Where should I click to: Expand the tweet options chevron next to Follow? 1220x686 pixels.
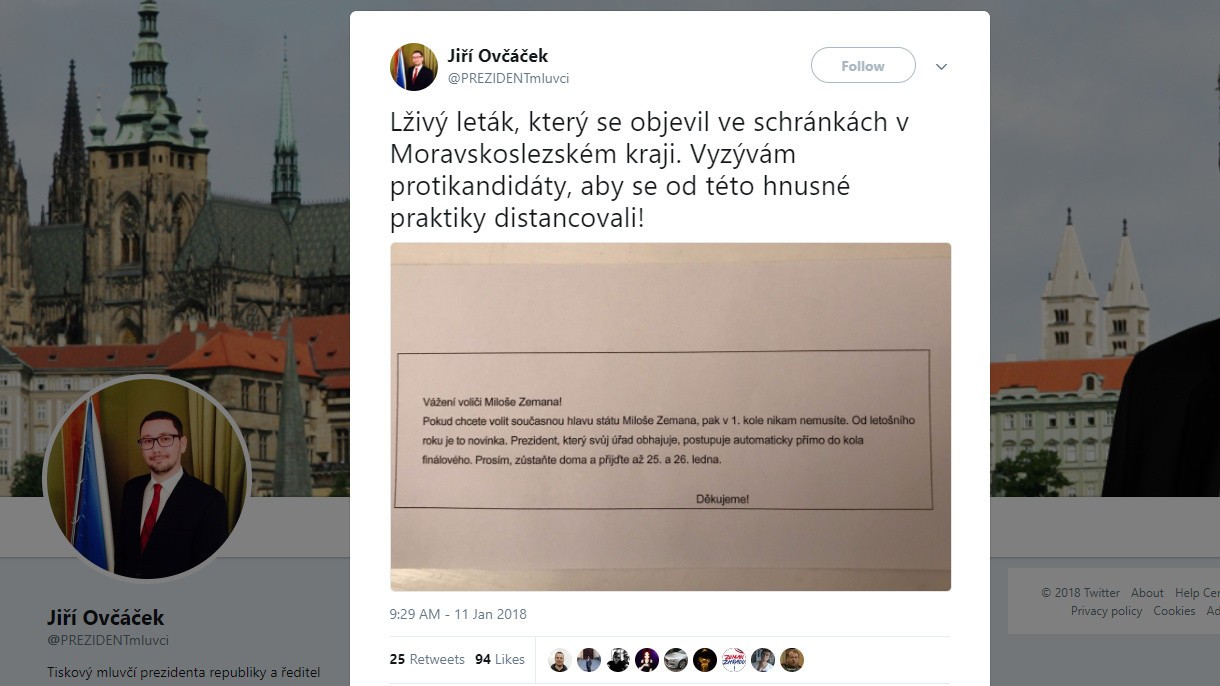[941, 67]
